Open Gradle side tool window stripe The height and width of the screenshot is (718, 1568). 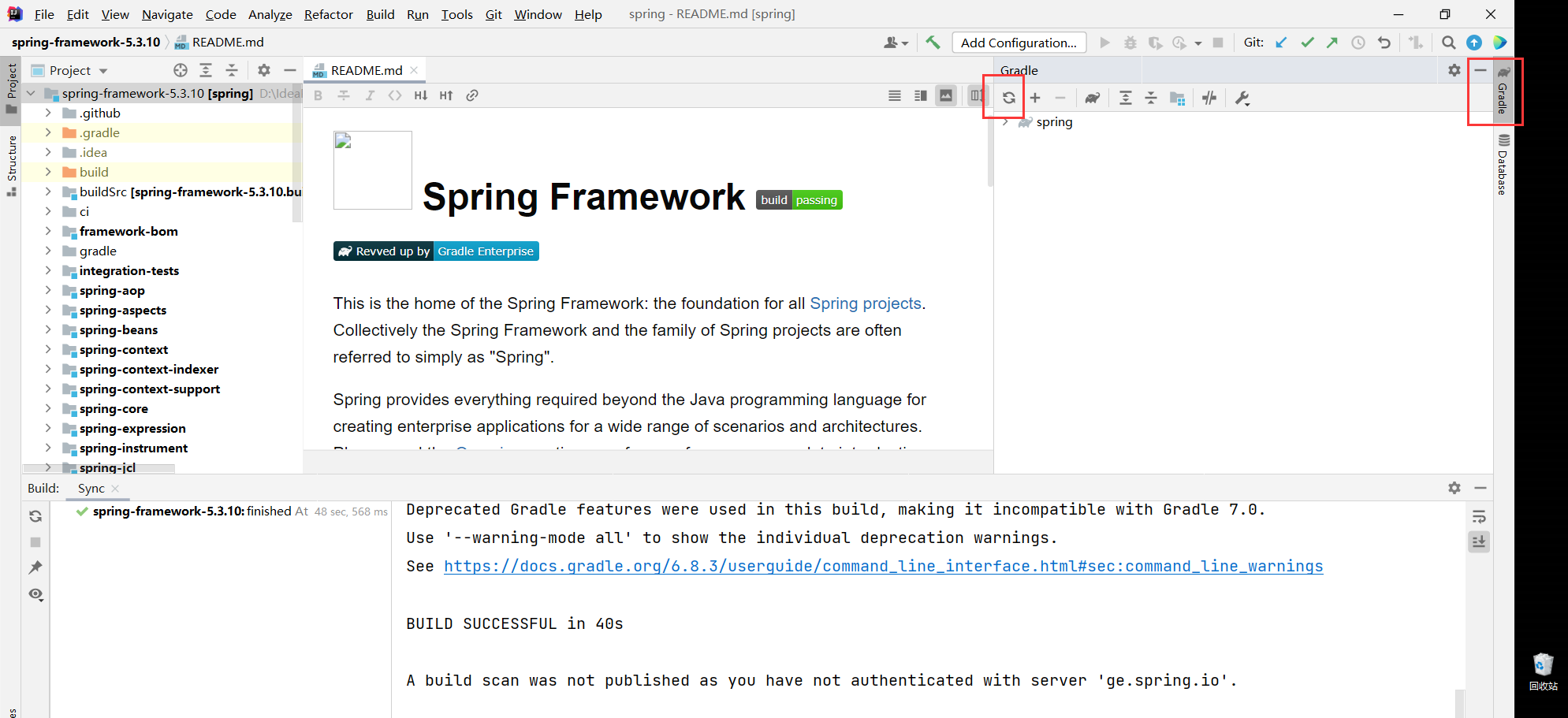[1503, 91]
